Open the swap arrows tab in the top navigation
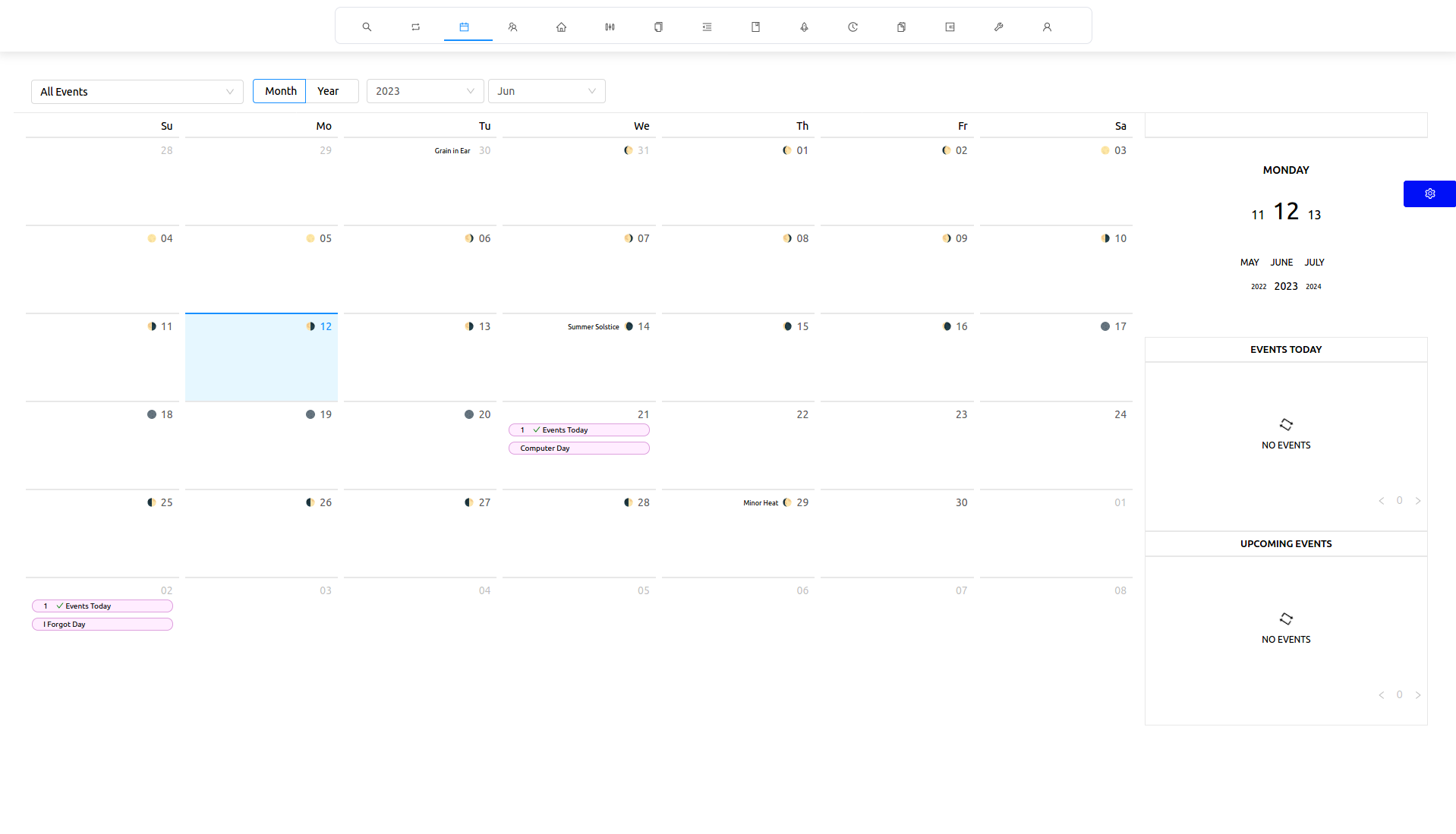 [415, 27]
